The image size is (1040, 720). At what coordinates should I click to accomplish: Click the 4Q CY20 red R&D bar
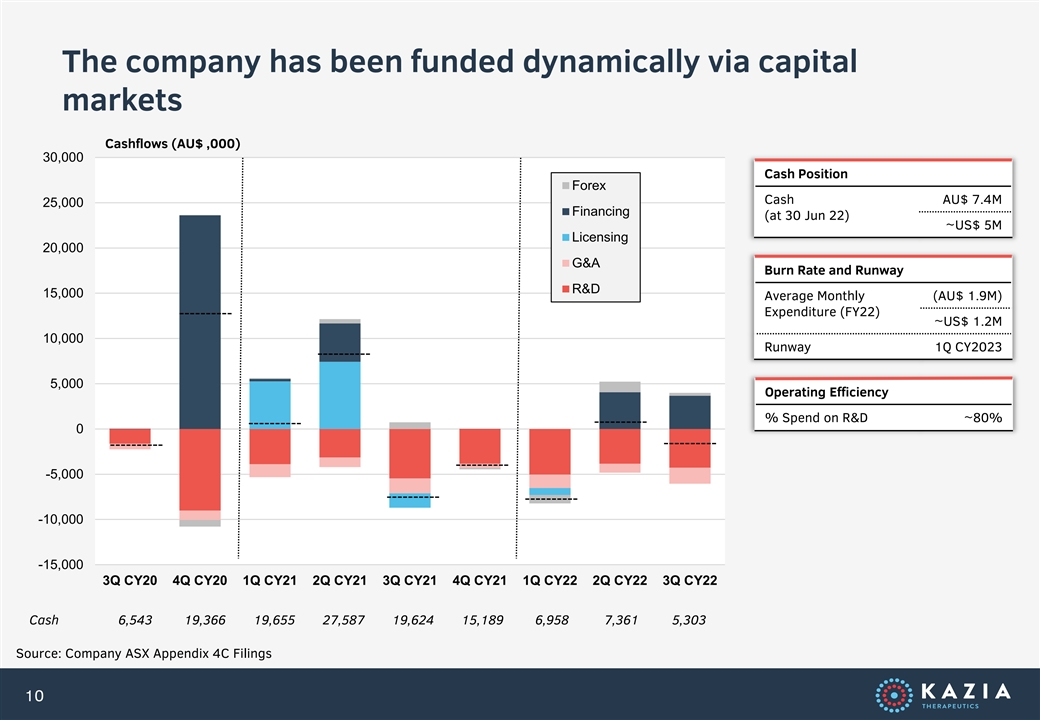[x=200, y=470]
